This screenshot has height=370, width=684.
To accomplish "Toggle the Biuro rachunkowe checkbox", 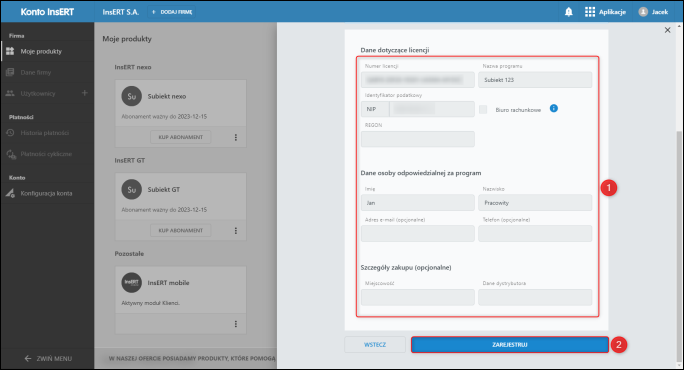I will tap(483, 110).
